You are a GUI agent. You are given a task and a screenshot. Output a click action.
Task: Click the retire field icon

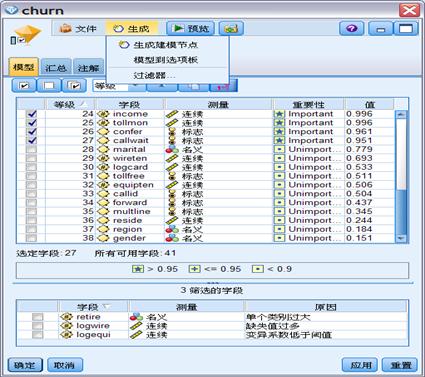point(66,317)
